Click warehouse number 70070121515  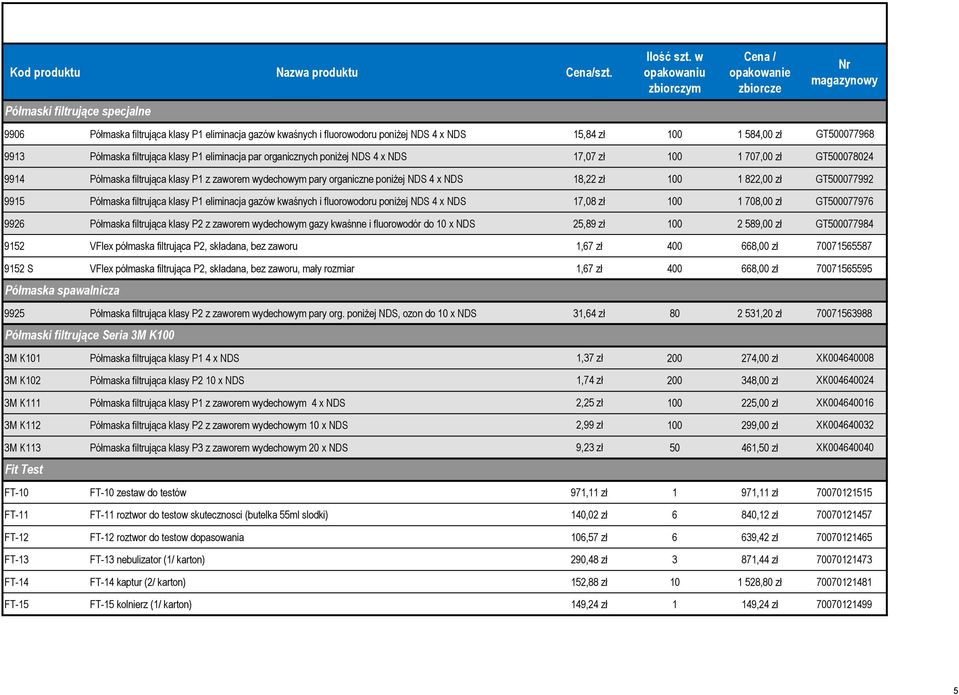pyautogui.click(x=844, y=492)
